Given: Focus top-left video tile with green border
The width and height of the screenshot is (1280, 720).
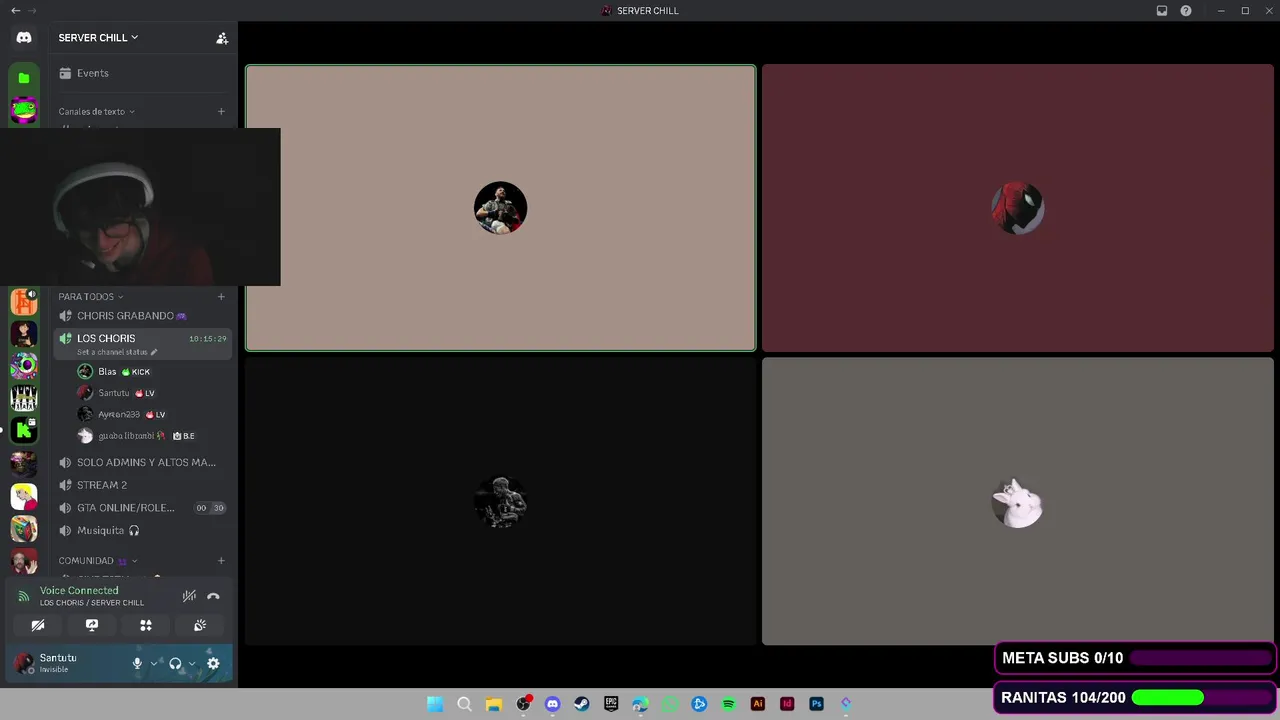Looking at the screenshot, I should click(x=500, y=208).
